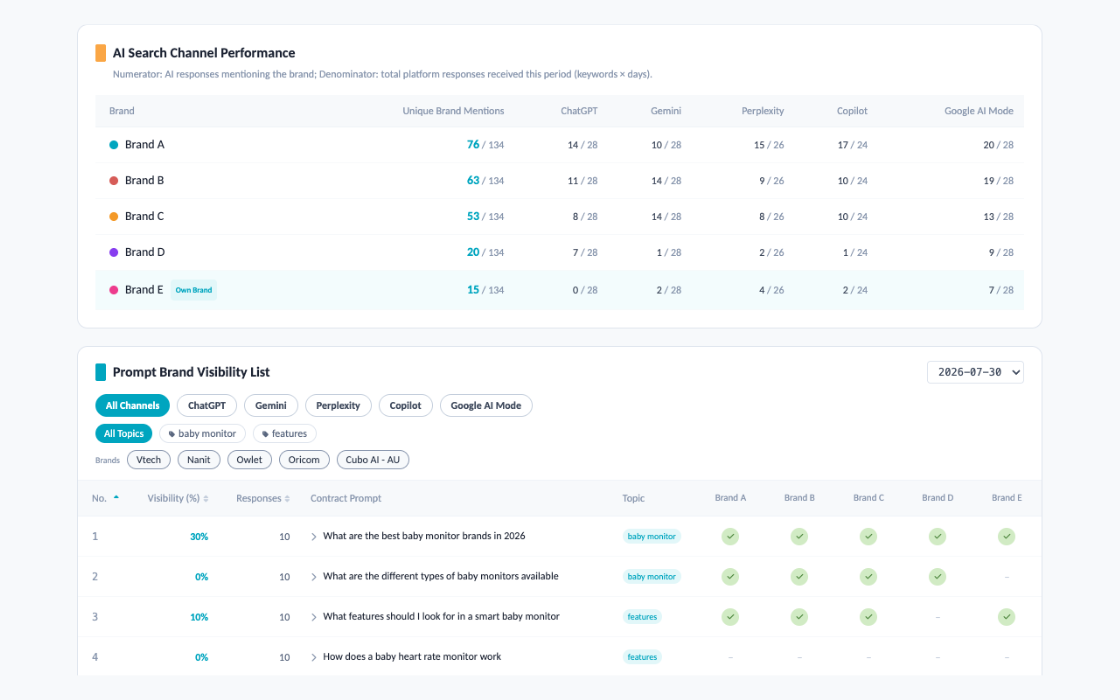Click the Brand A teal color dot
The height and width of the screenshot is (700, 1120).
click(x=114, y=145)
